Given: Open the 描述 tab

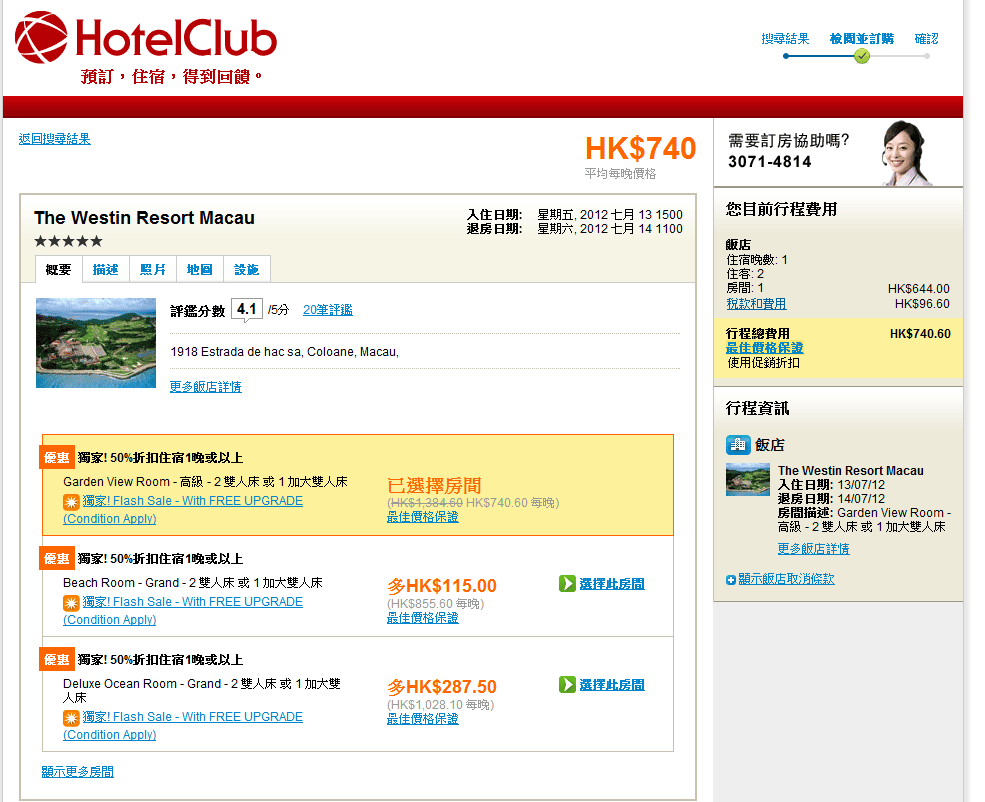Looking at the screenshot, I should point(105,270).
